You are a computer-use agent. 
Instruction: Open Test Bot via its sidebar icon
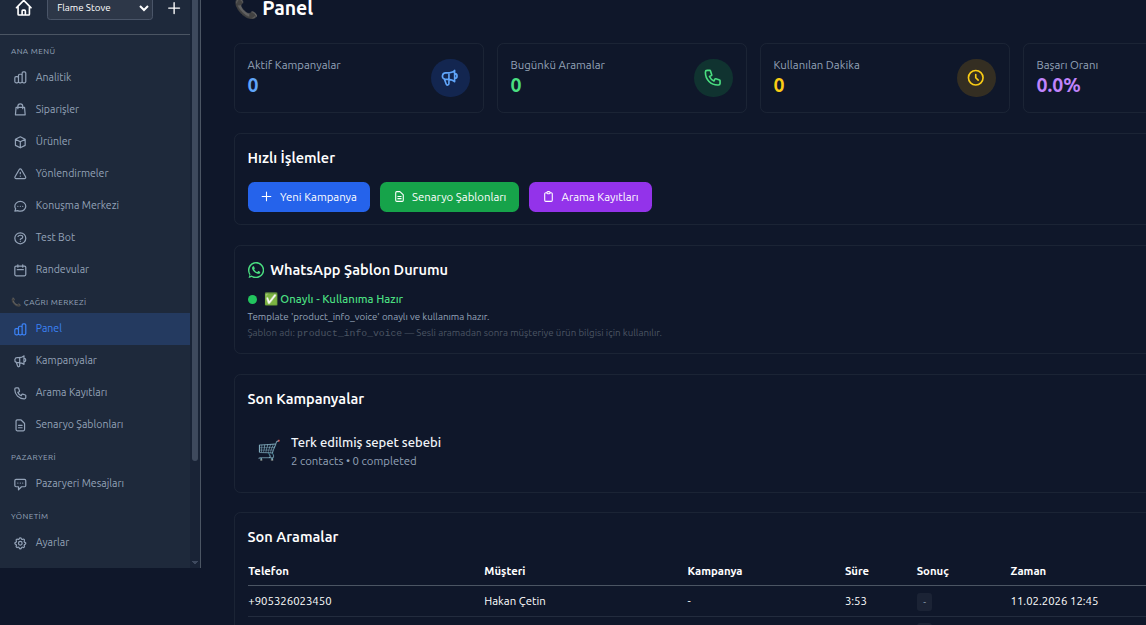(x=20, y=237)
